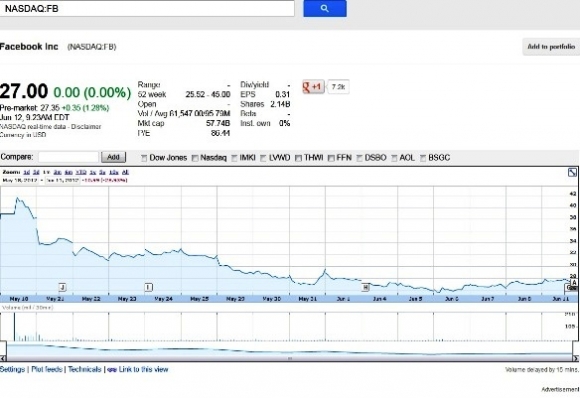Click into the Compare ticker input field

point(68,157)
